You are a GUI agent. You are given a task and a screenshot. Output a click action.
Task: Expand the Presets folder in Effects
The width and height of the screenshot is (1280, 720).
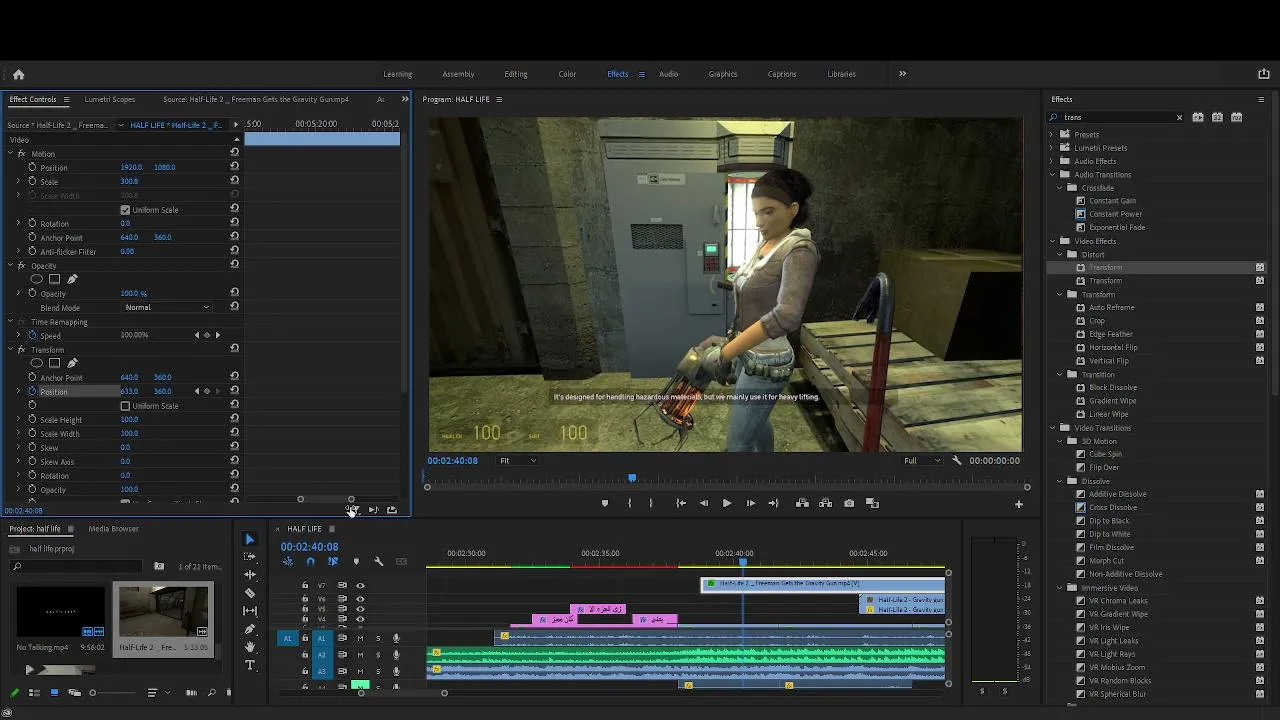coord(1052,134)
